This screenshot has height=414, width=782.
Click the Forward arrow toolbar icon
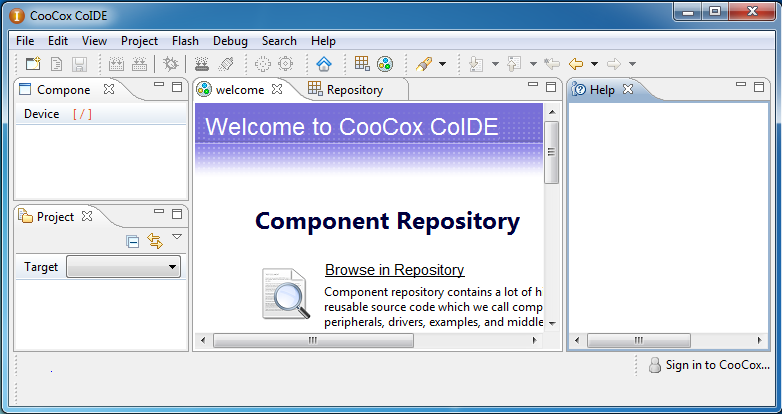click(x=614, y=64)
